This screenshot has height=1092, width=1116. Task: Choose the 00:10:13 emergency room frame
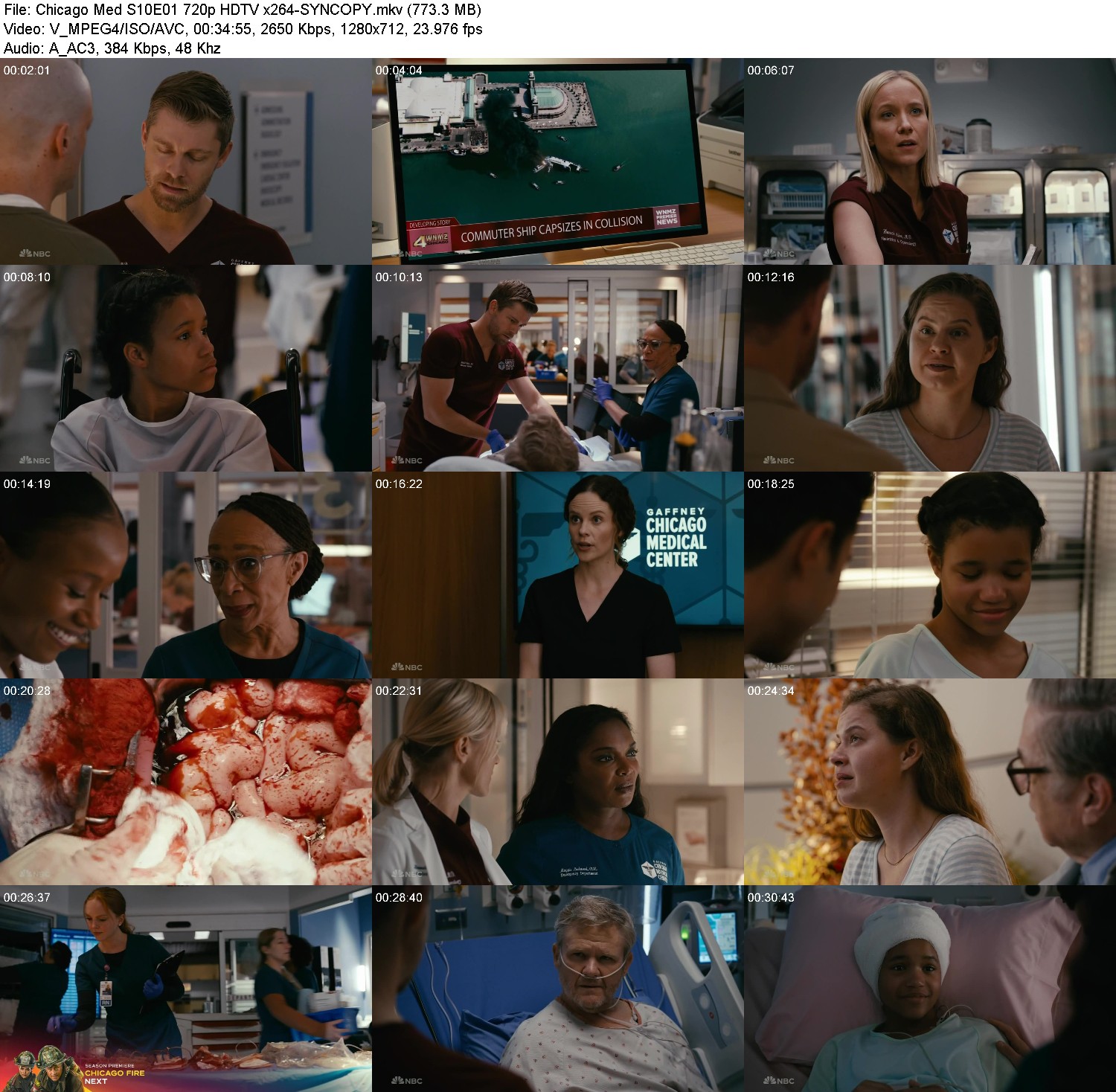[557, 368]
